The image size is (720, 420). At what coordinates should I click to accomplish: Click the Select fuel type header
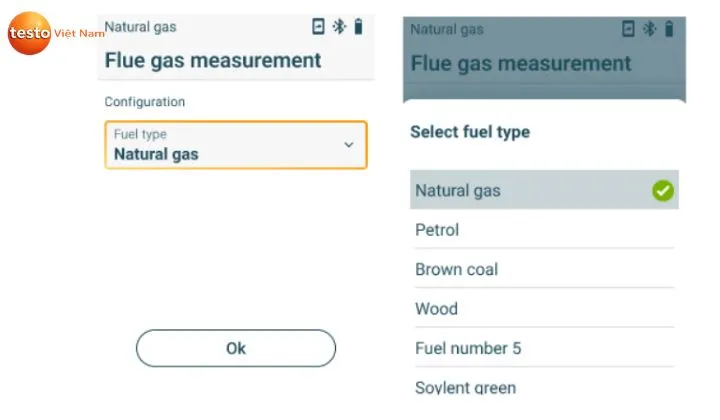click(x=470, y=132)
